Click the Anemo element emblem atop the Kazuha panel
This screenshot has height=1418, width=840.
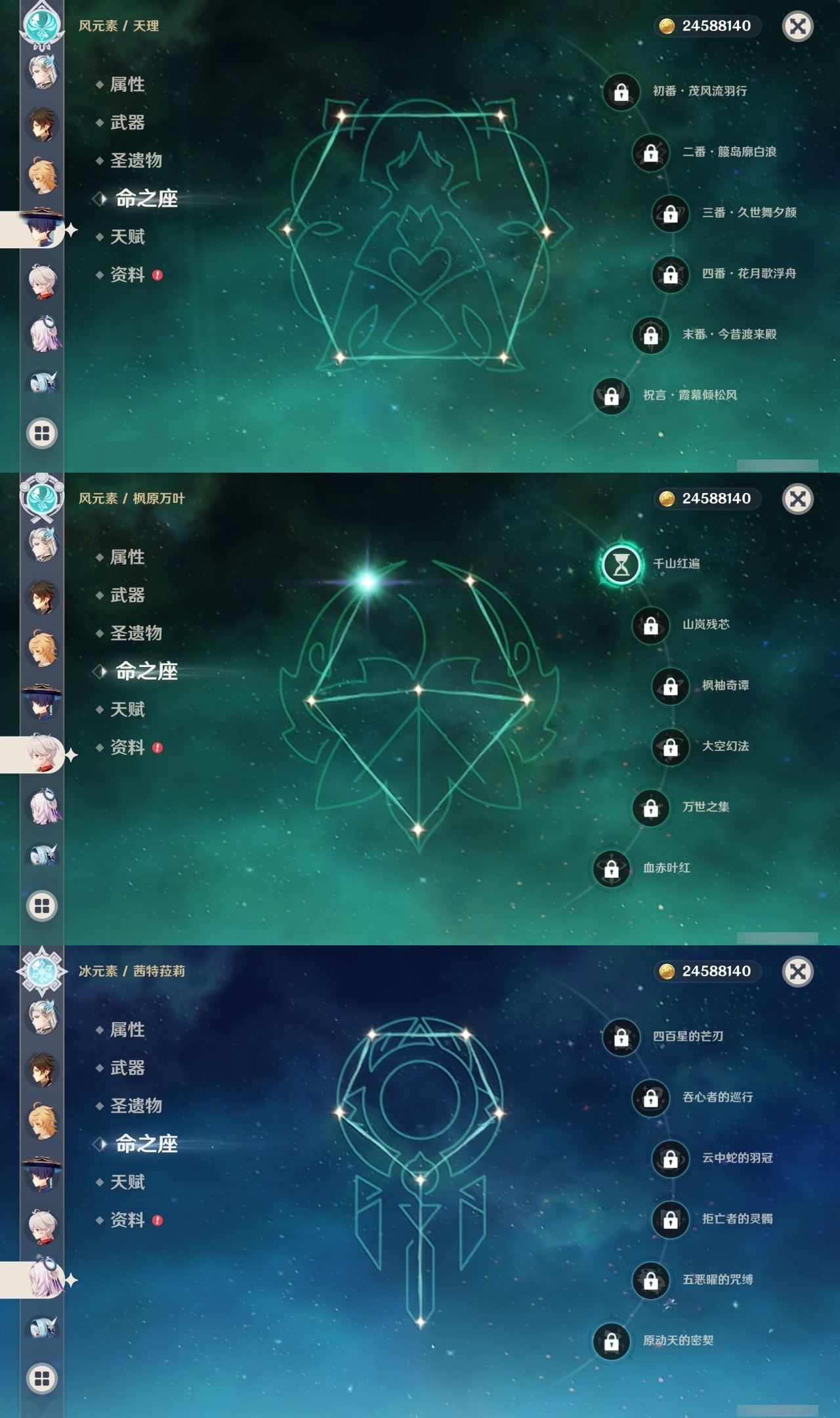(42, 498)
